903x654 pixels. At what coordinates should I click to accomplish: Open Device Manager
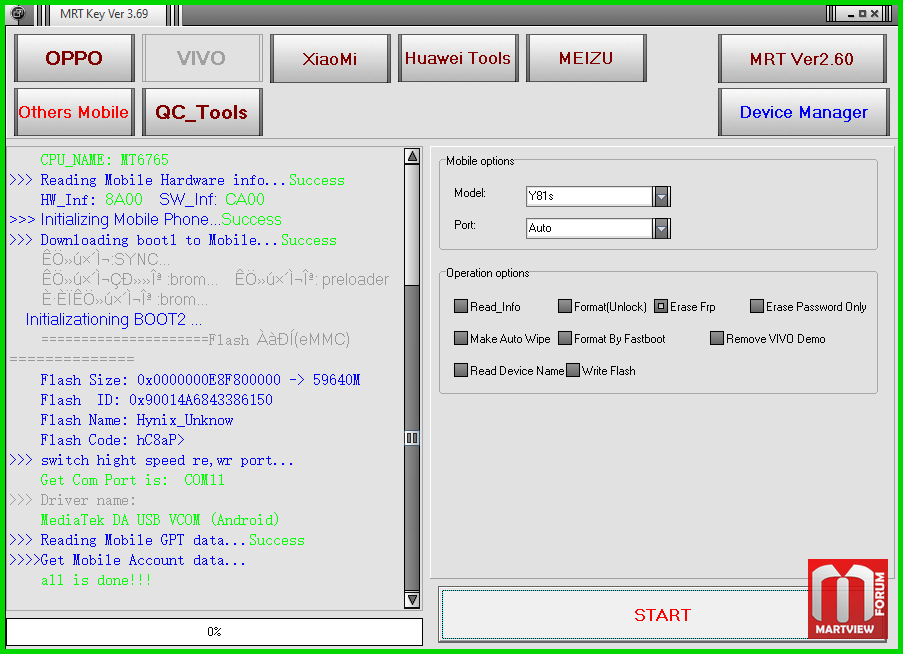coord(803,112)
